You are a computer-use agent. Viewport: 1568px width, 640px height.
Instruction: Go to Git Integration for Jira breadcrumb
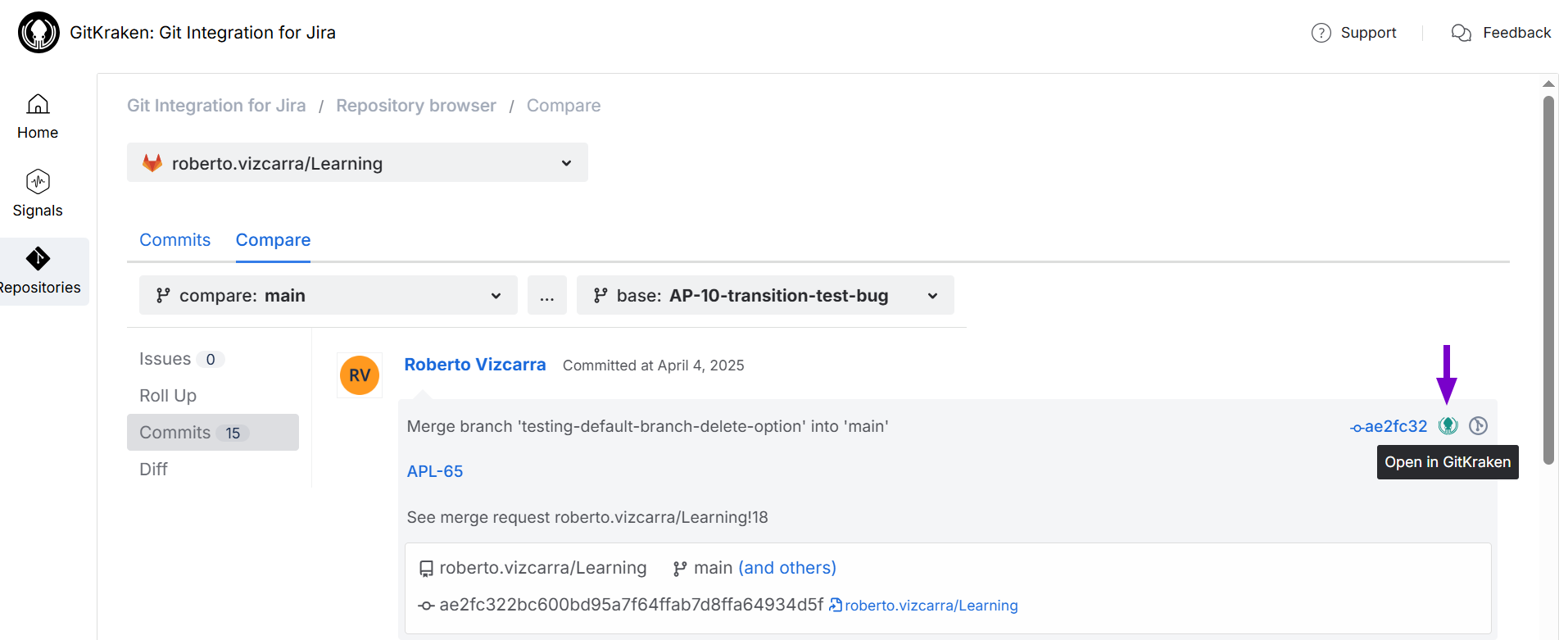(216, 106)
